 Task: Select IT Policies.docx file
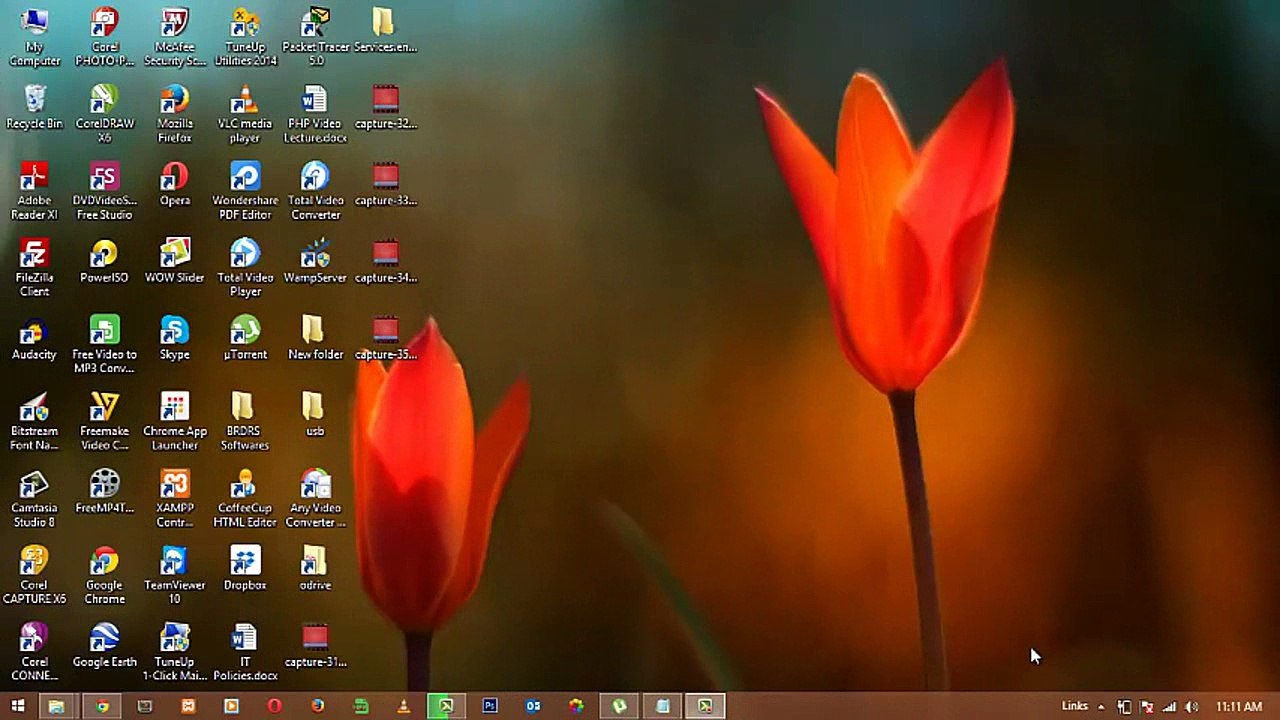245,653
